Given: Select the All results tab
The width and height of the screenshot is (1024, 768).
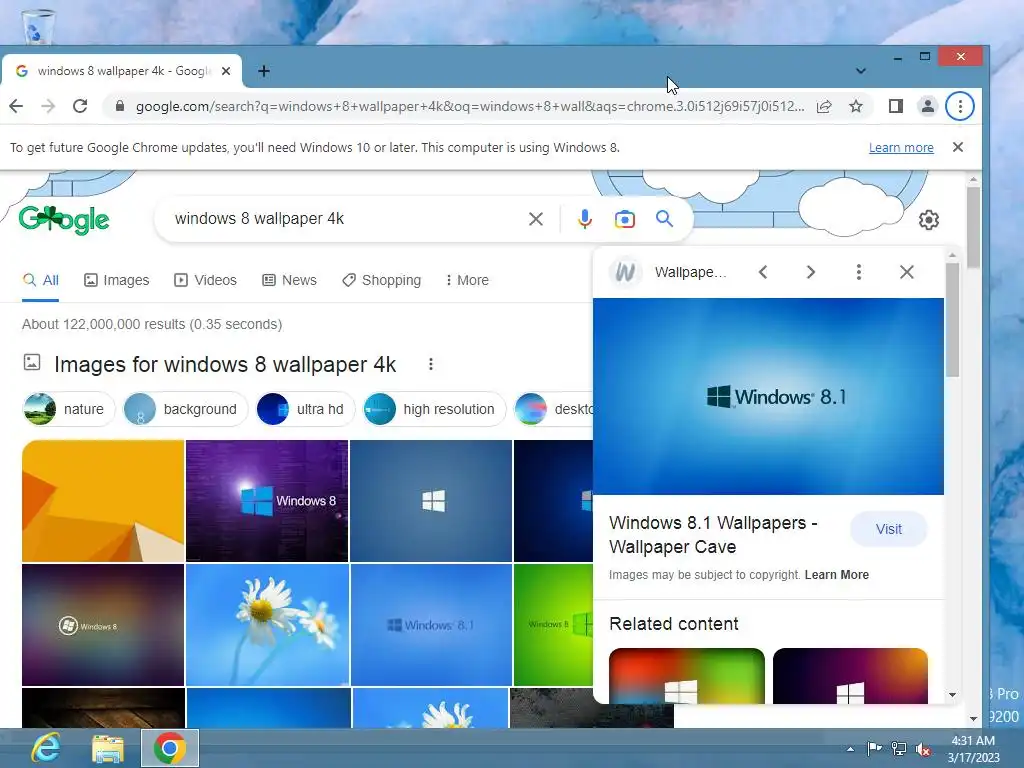Looking at the screenshot, I should coord(40,280).
